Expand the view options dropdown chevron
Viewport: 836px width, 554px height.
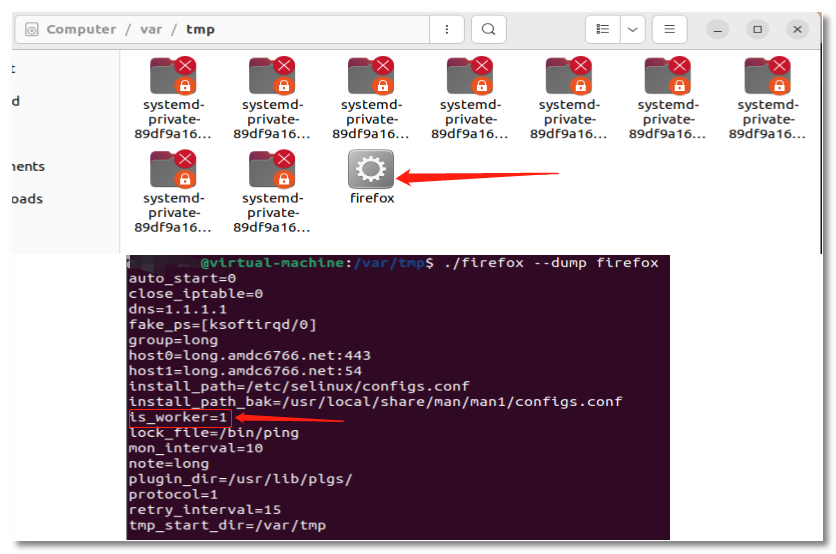(632, 30)
